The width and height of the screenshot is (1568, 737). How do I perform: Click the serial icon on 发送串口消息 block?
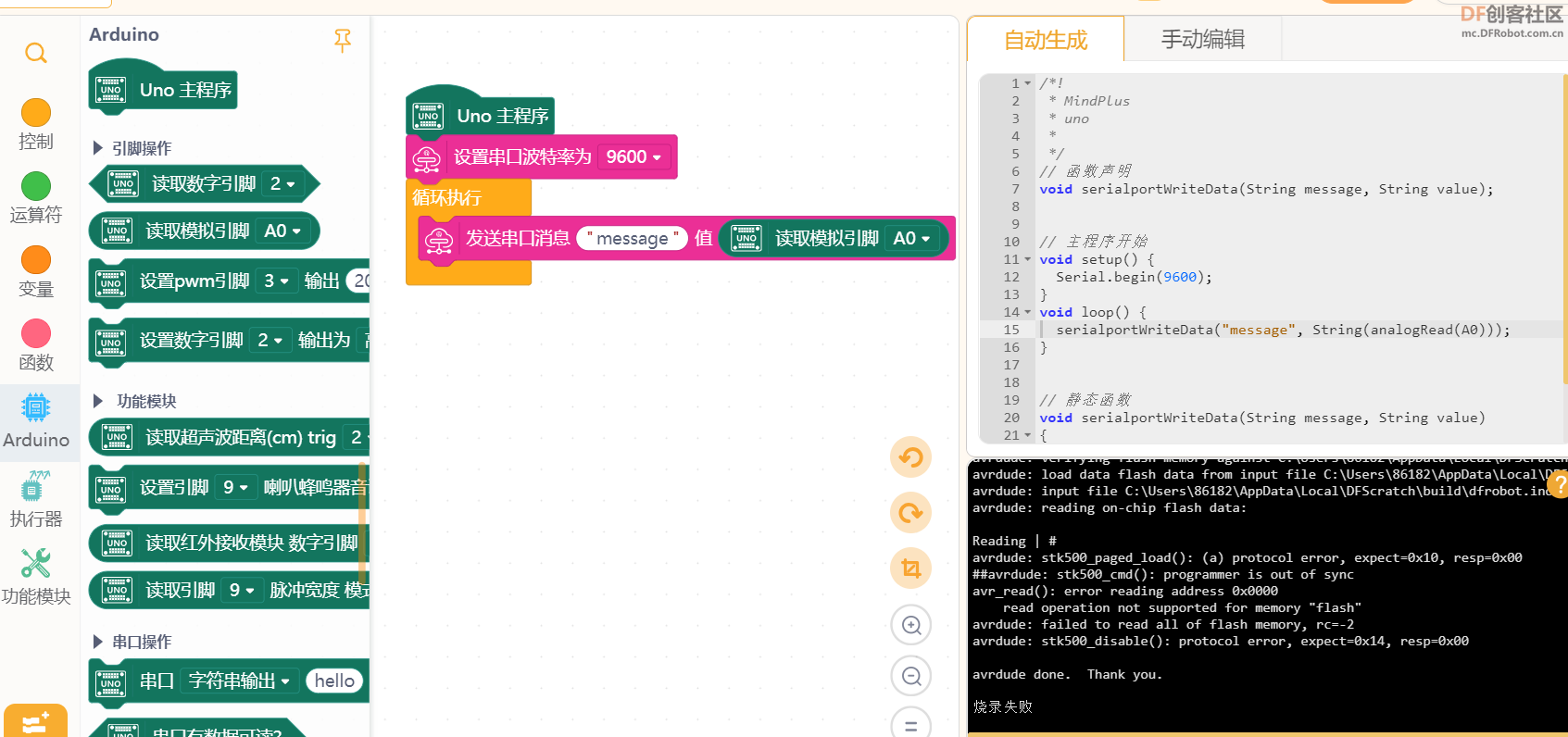point(439,240)
